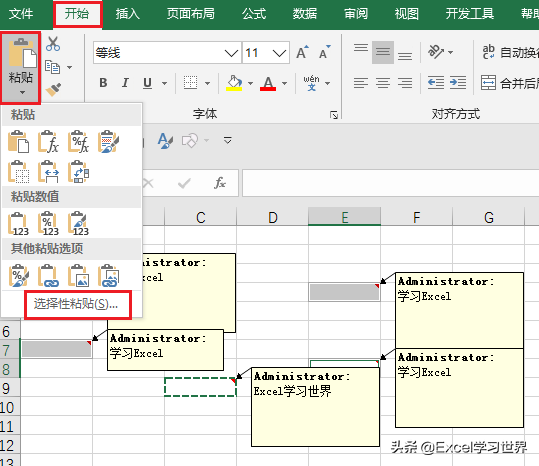Click the Wrap Text icon
This screenshot has height=466, width=539.
(488, 52)
